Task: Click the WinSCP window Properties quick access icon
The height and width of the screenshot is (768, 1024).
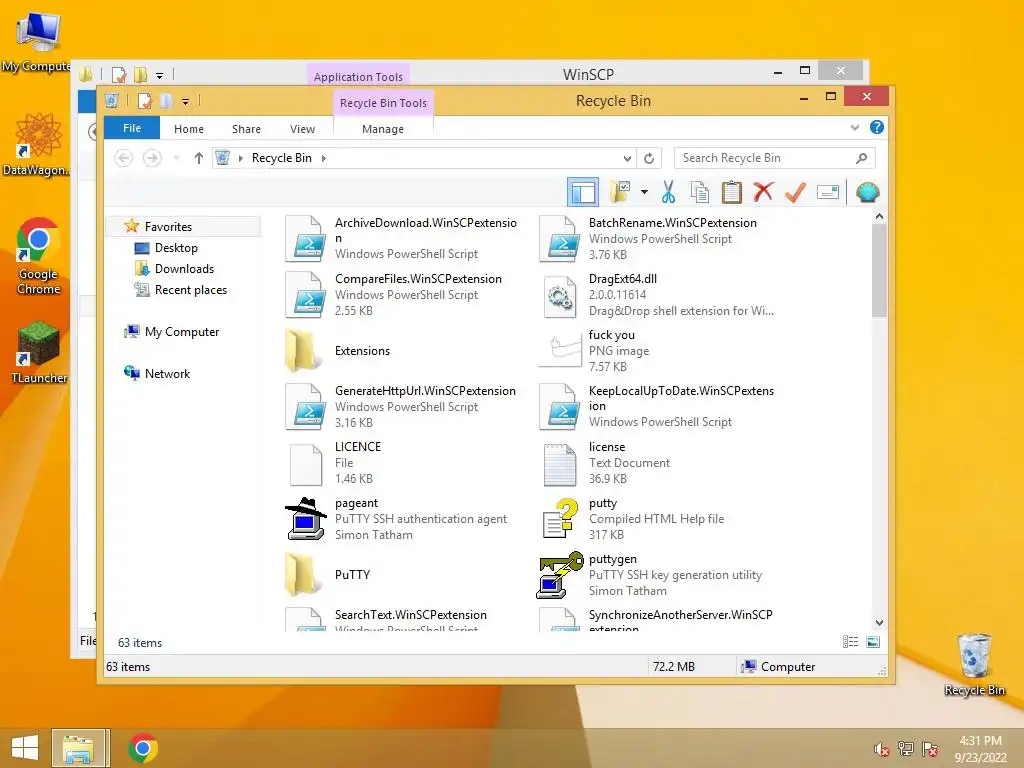Action: click(x=119, y=74)
